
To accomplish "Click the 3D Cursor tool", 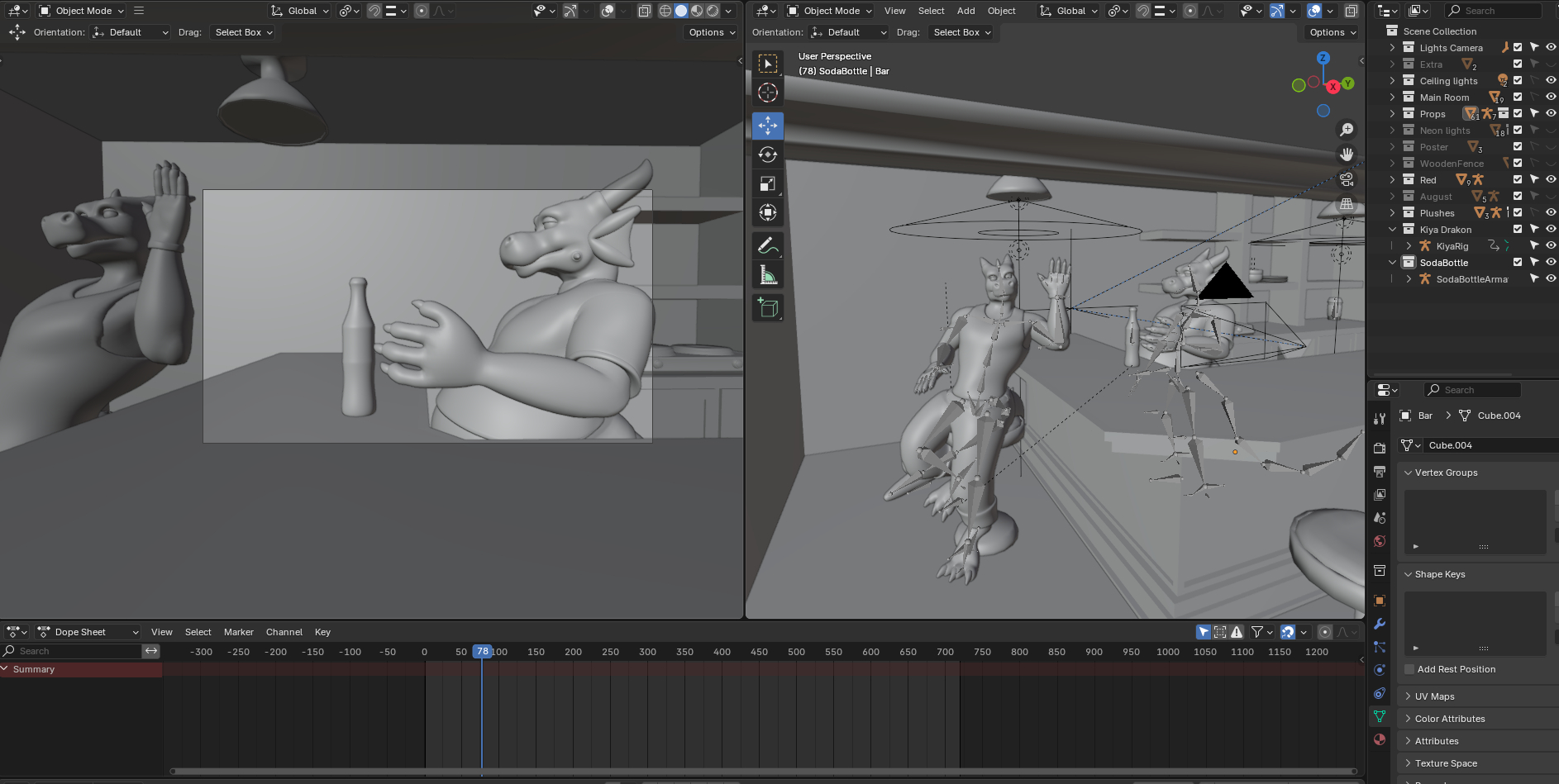I will (x=767, y=93).
